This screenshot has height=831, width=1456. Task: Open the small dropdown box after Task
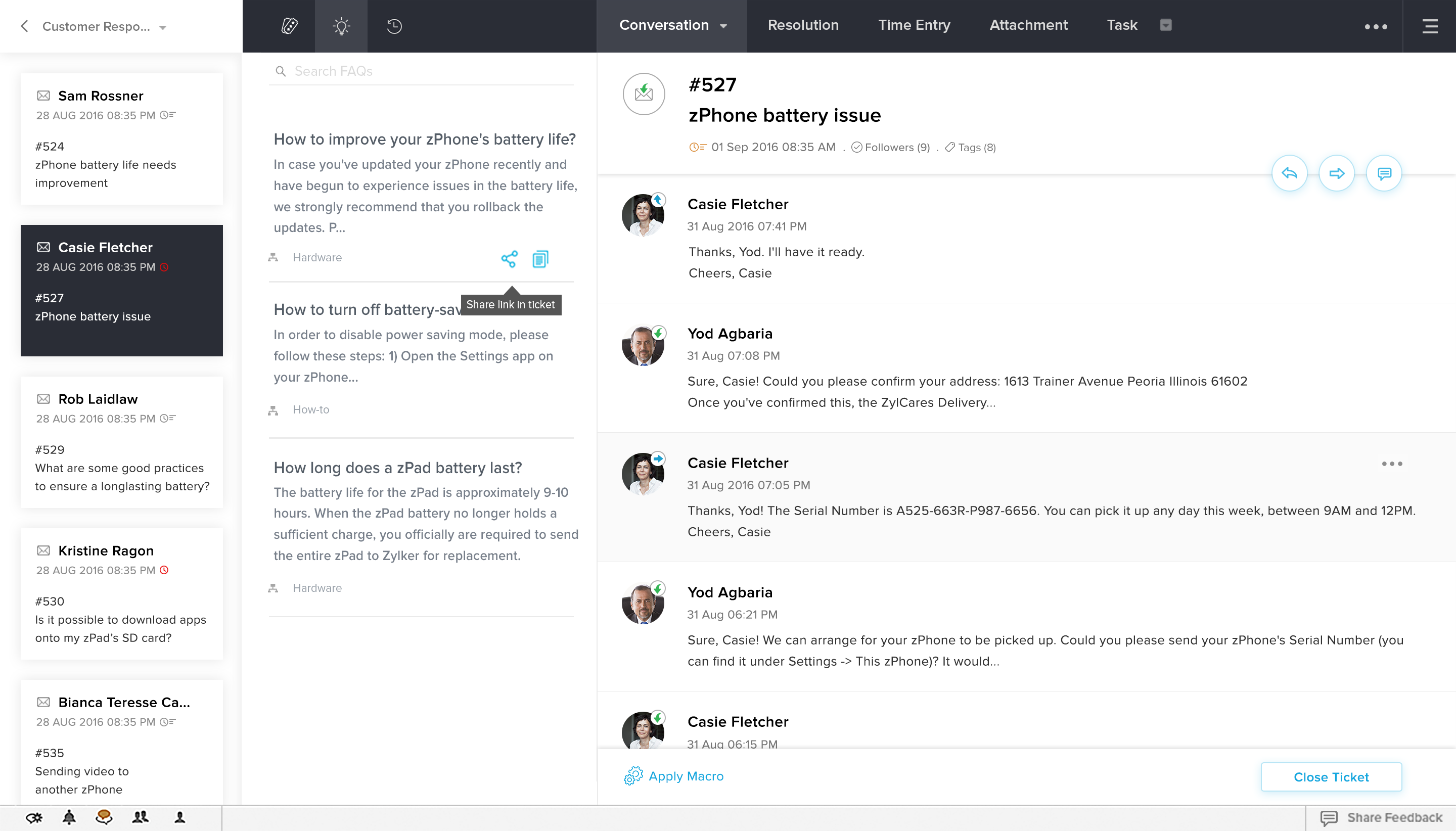pos(1165,25)
